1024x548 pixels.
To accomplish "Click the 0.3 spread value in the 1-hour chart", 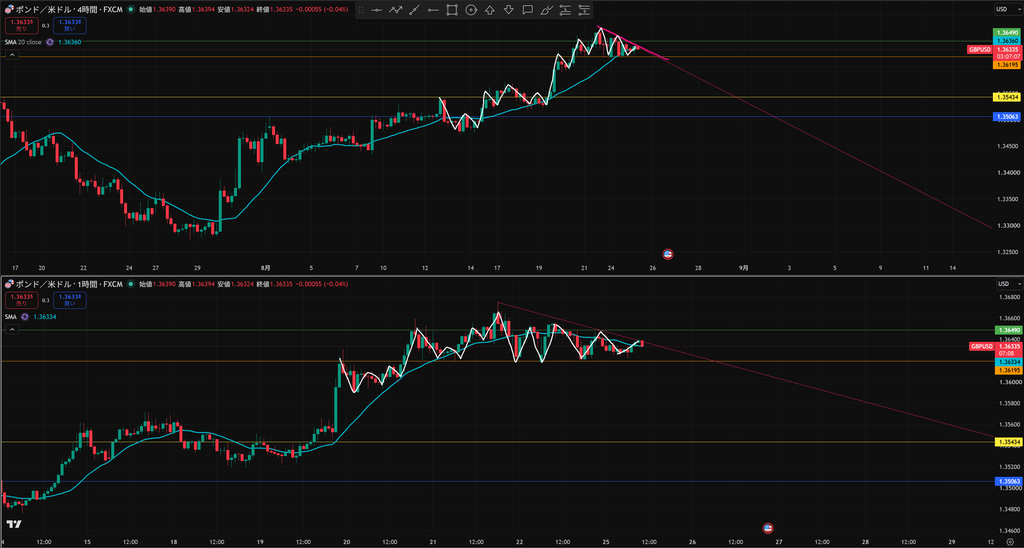I will pyautogui.click(x=46, y=300).
